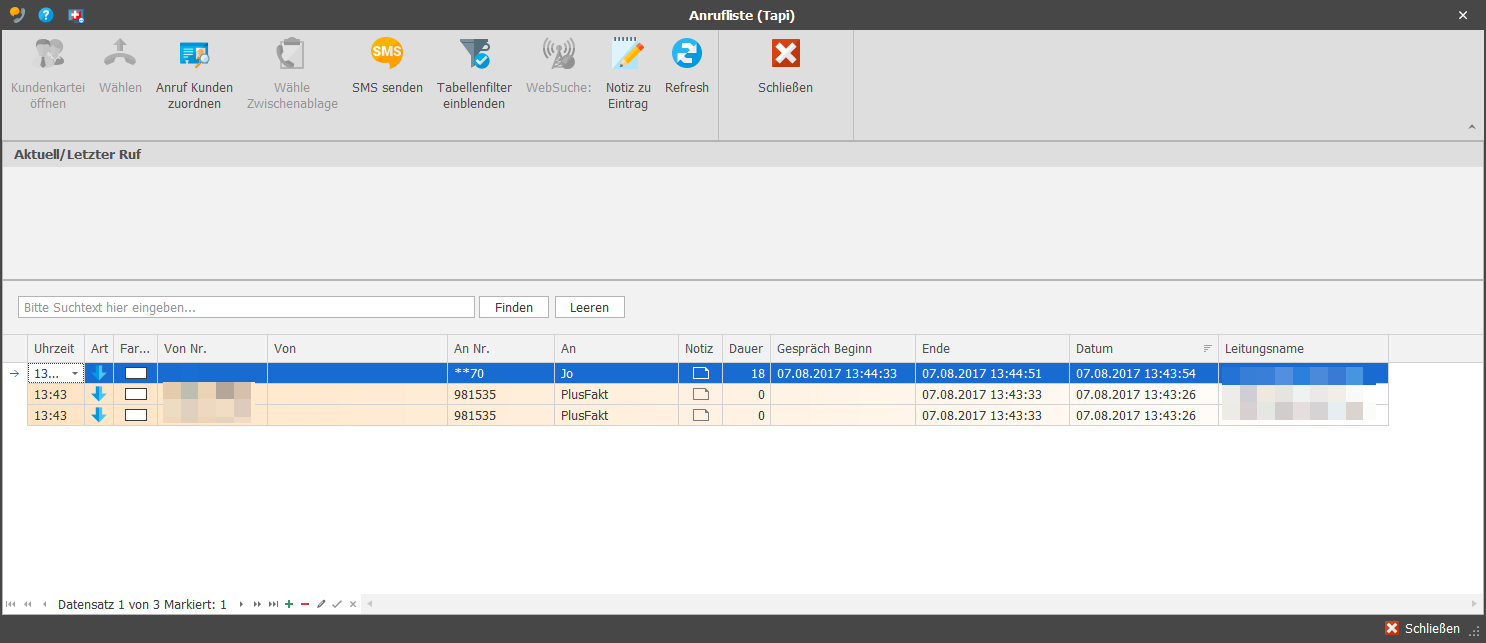Image resolution: width=1486 pixels, height=643 pixels.
Task: Click the color swatch in third row
Action: (136, 415)
